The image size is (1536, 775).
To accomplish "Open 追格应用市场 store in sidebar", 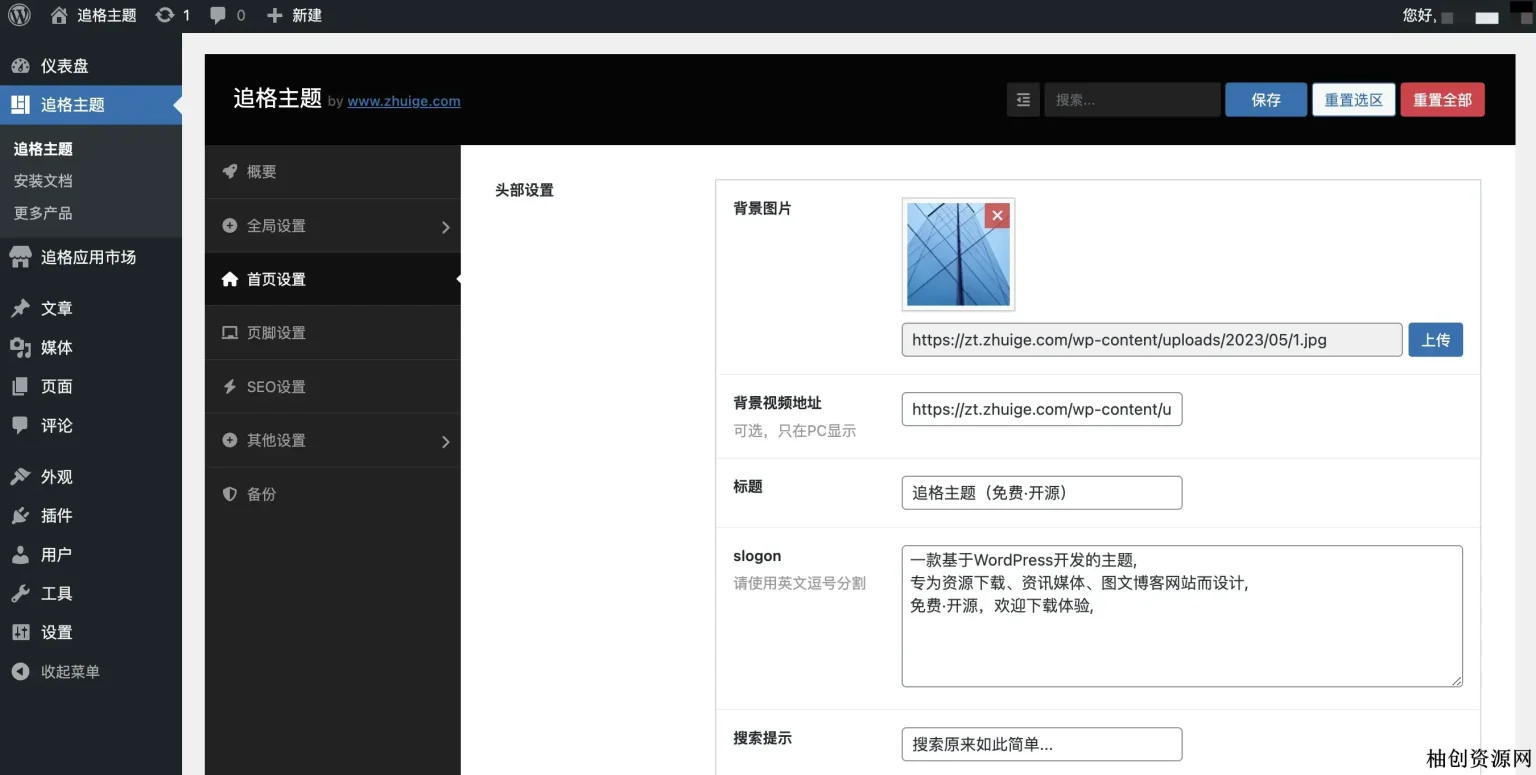I will (x=88, y=257).
